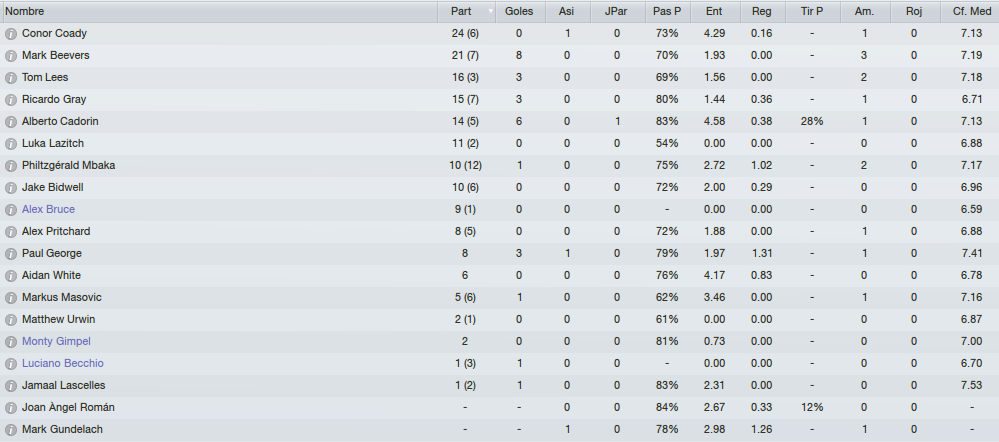This screenshot has height=442, width=999.
Task: Open the info icon beside Jamaal Lascelles
Action: tap(10, 385)
